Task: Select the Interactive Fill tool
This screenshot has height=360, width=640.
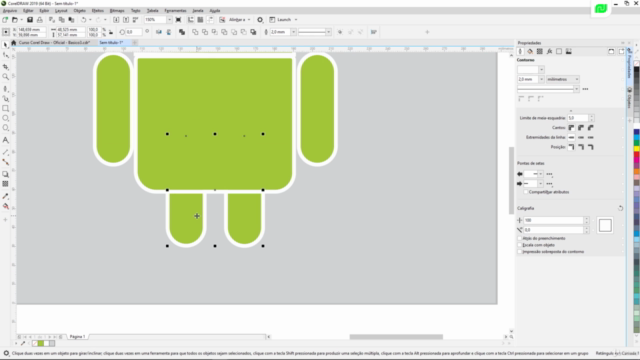Action: click(5, 206)
